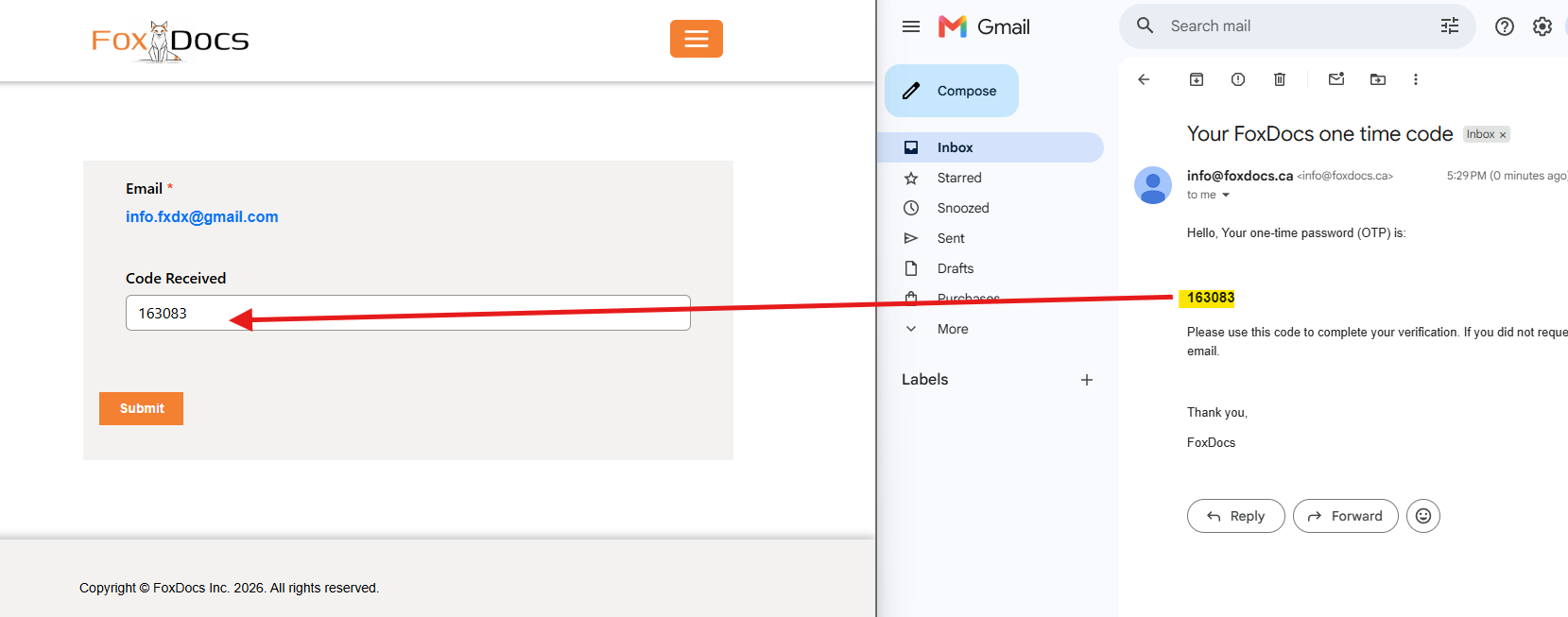
Task: Open the three-dot more actions menu
Action: [1416, 79]
